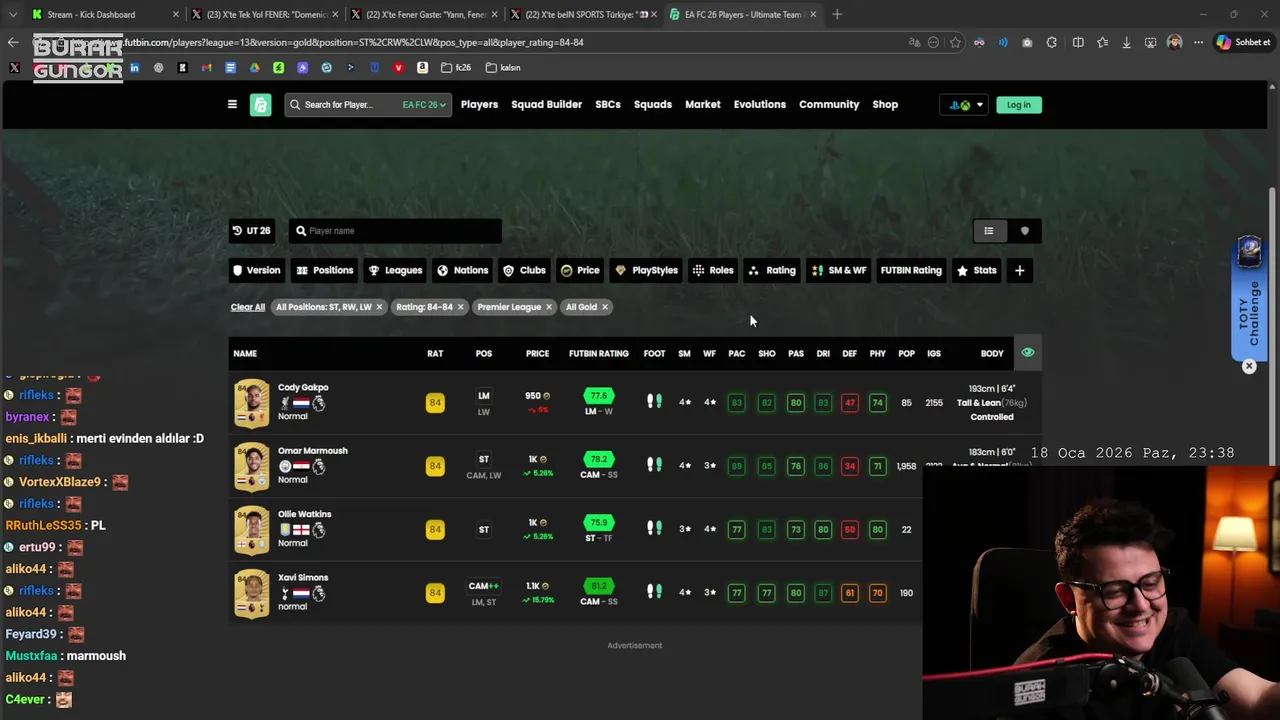Screen dimensions: 1280x720
Task: Open the Shop page
Action: [885, 104]
